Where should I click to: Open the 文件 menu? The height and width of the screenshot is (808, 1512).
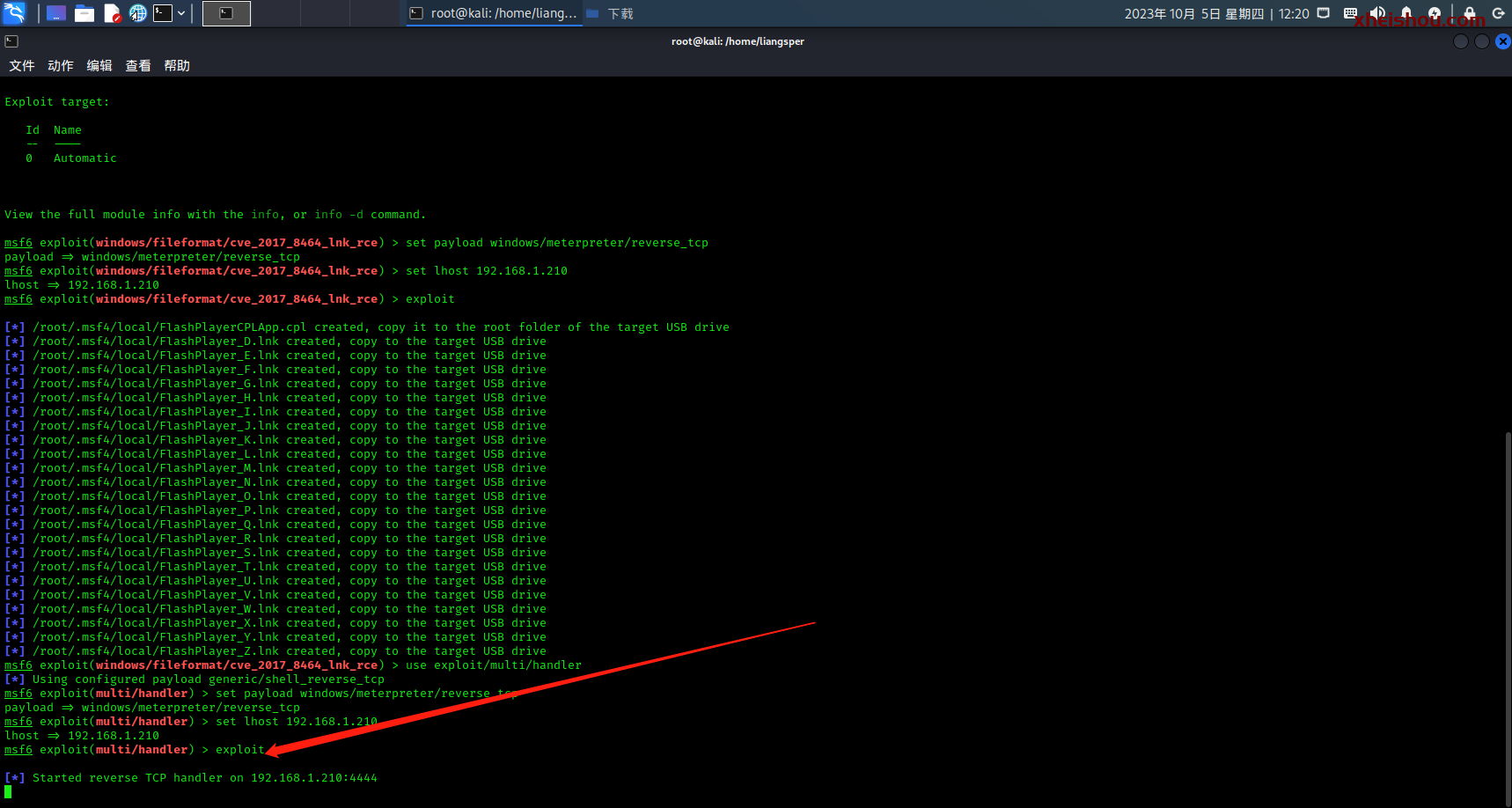click(22, 66)
